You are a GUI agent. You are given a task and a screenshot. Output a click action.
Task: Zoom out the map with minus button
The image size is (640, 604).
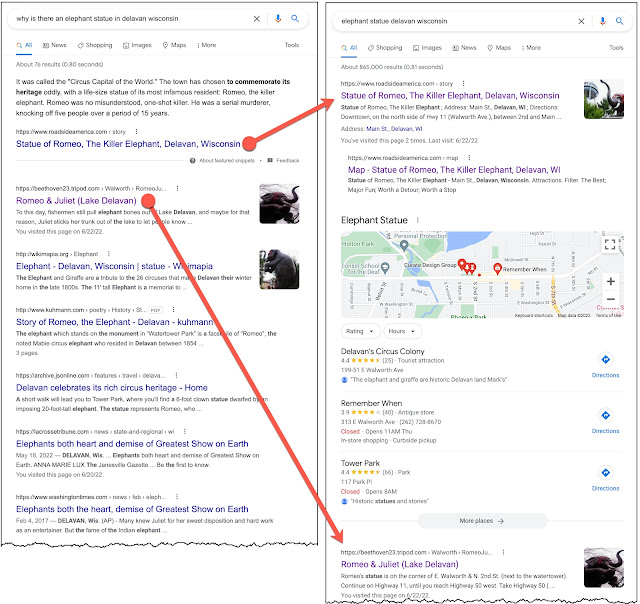pyautogui.click(x=611, y=299)
